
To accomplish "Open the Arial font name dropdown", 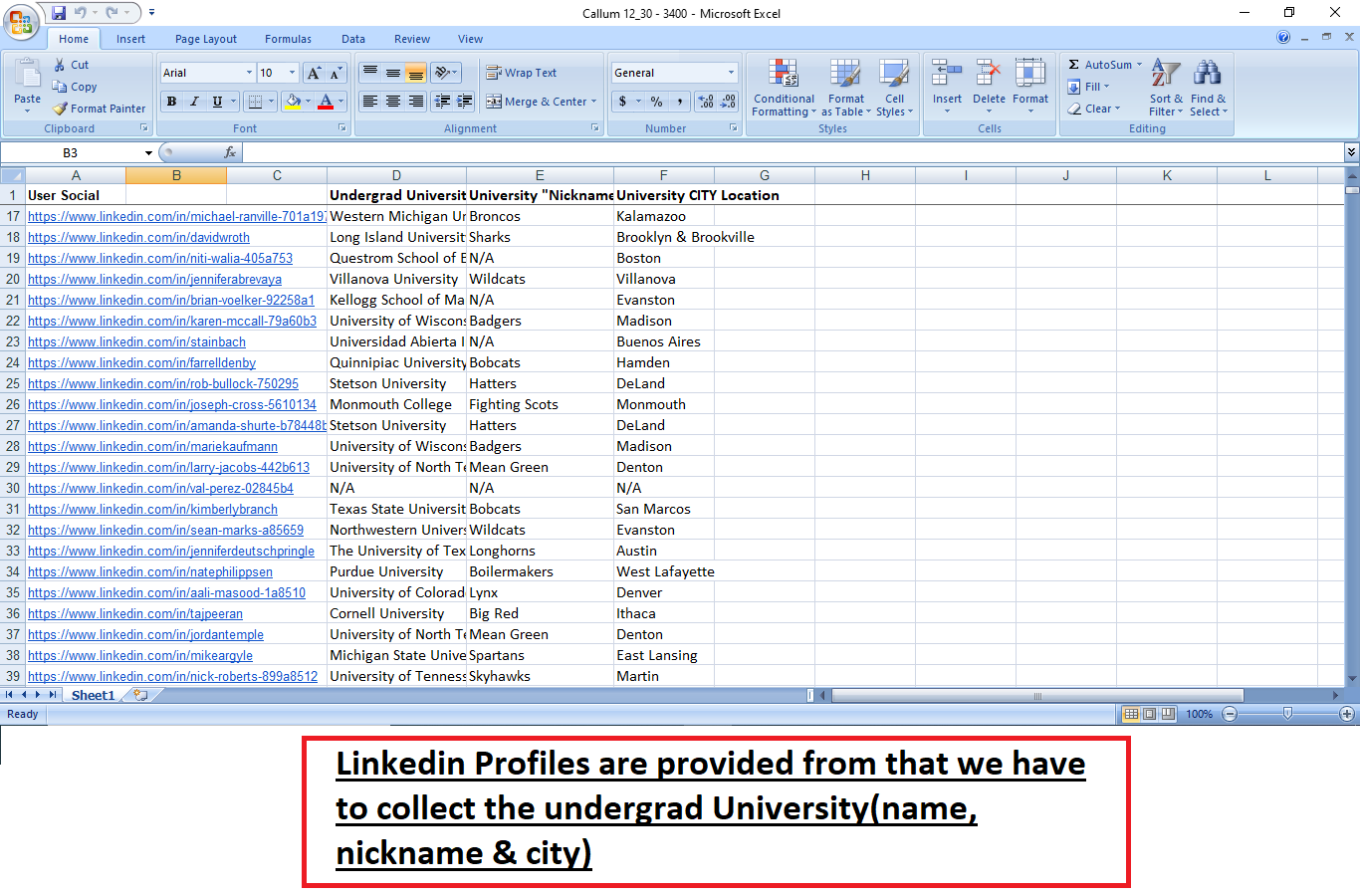I will point(249,73).
